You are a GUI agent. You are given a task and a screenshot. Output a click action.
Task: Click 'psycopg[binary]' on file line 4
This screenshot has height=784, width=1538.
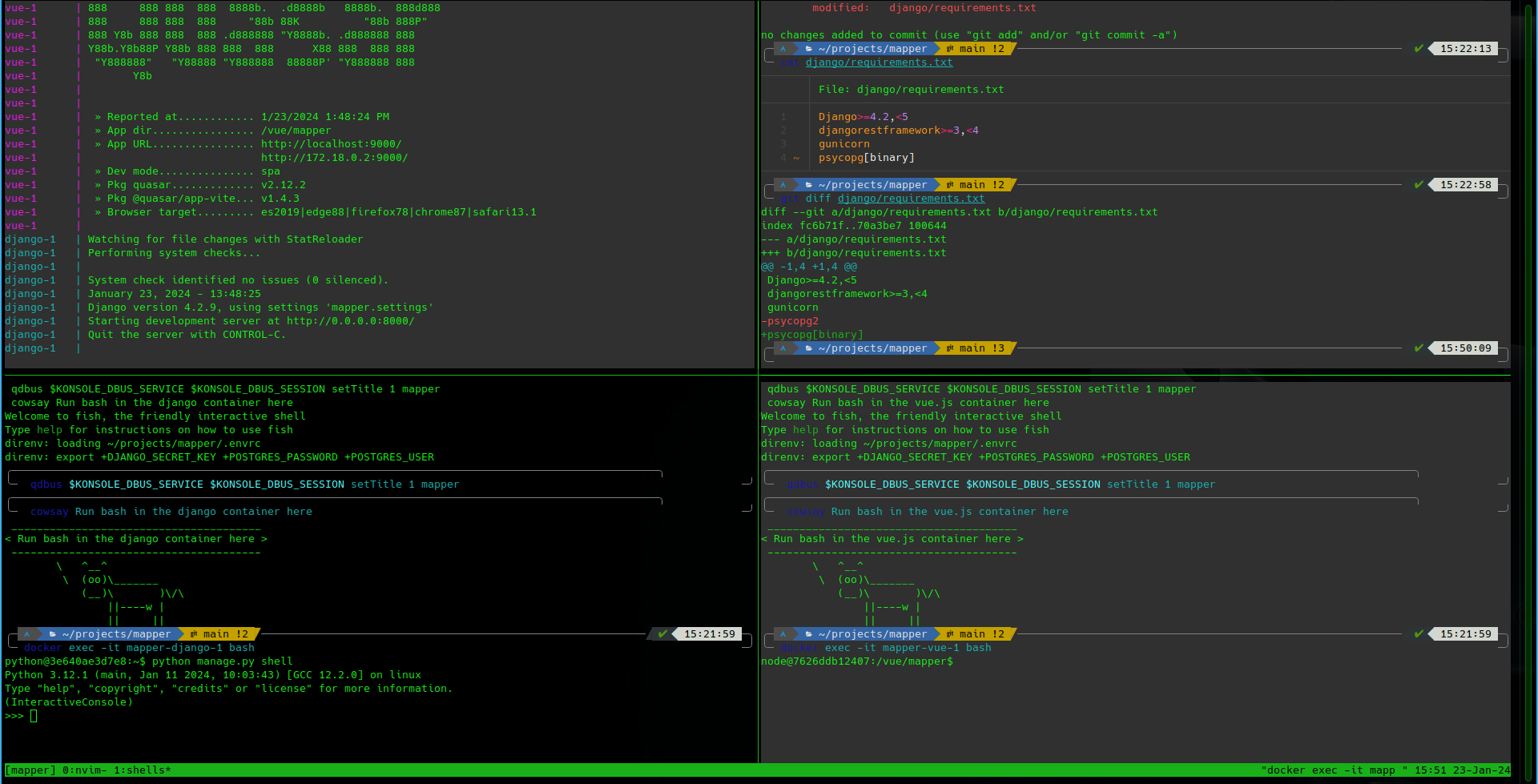click(867, 158)
